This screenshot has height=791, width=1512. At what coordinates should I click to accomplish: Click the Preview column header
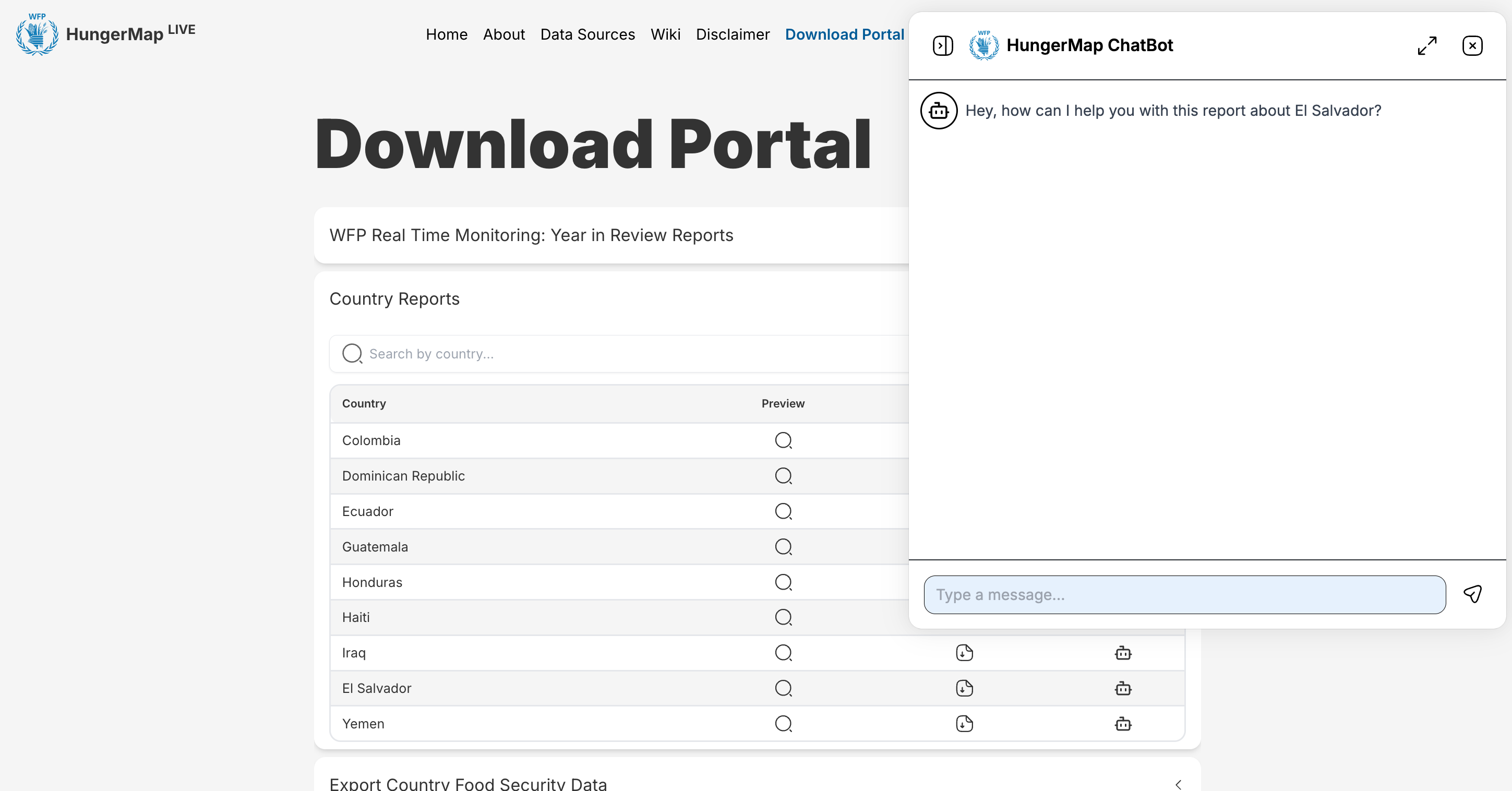coord(783,404)
